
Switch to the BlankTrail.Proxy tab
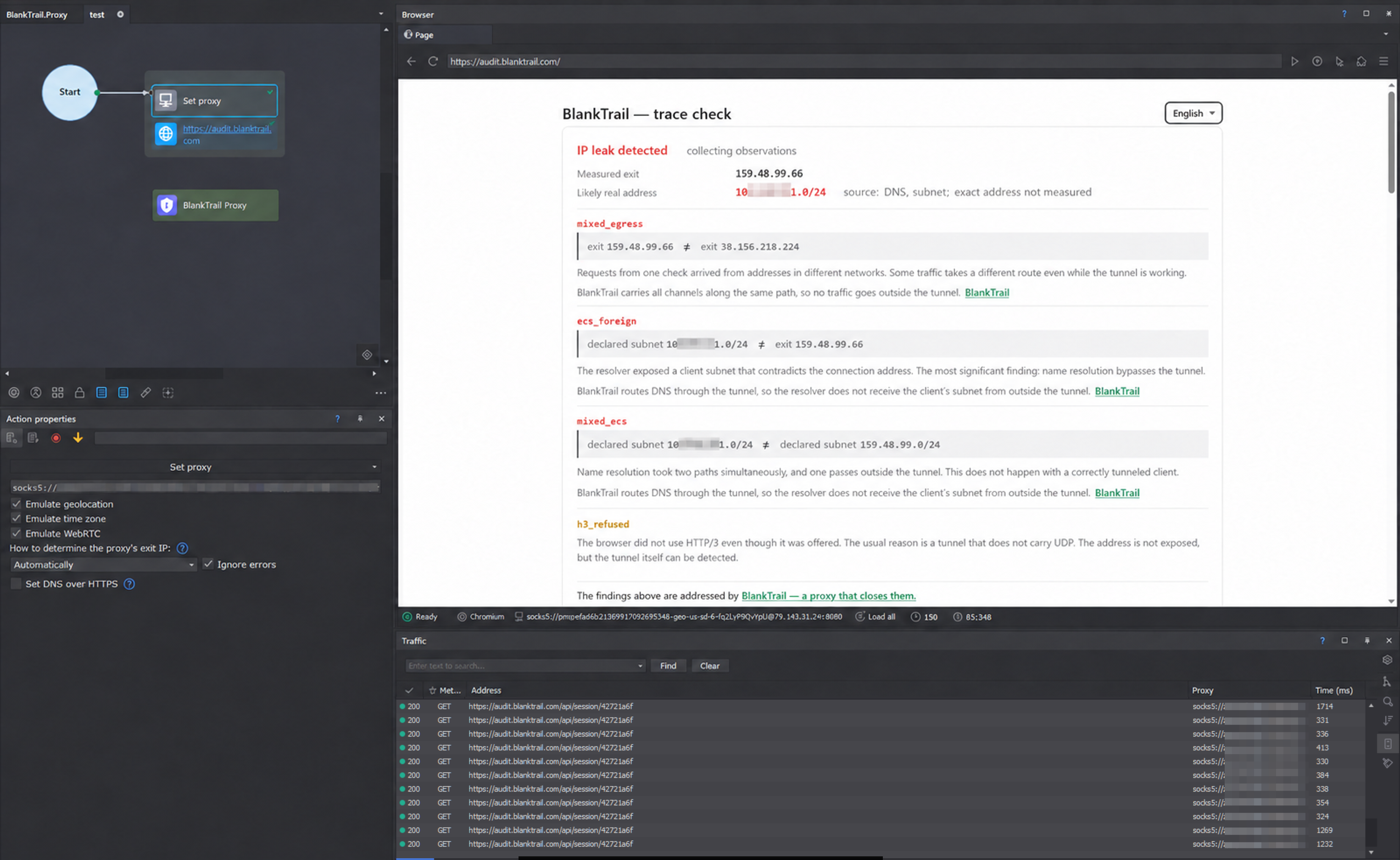[x=37, y=15]
